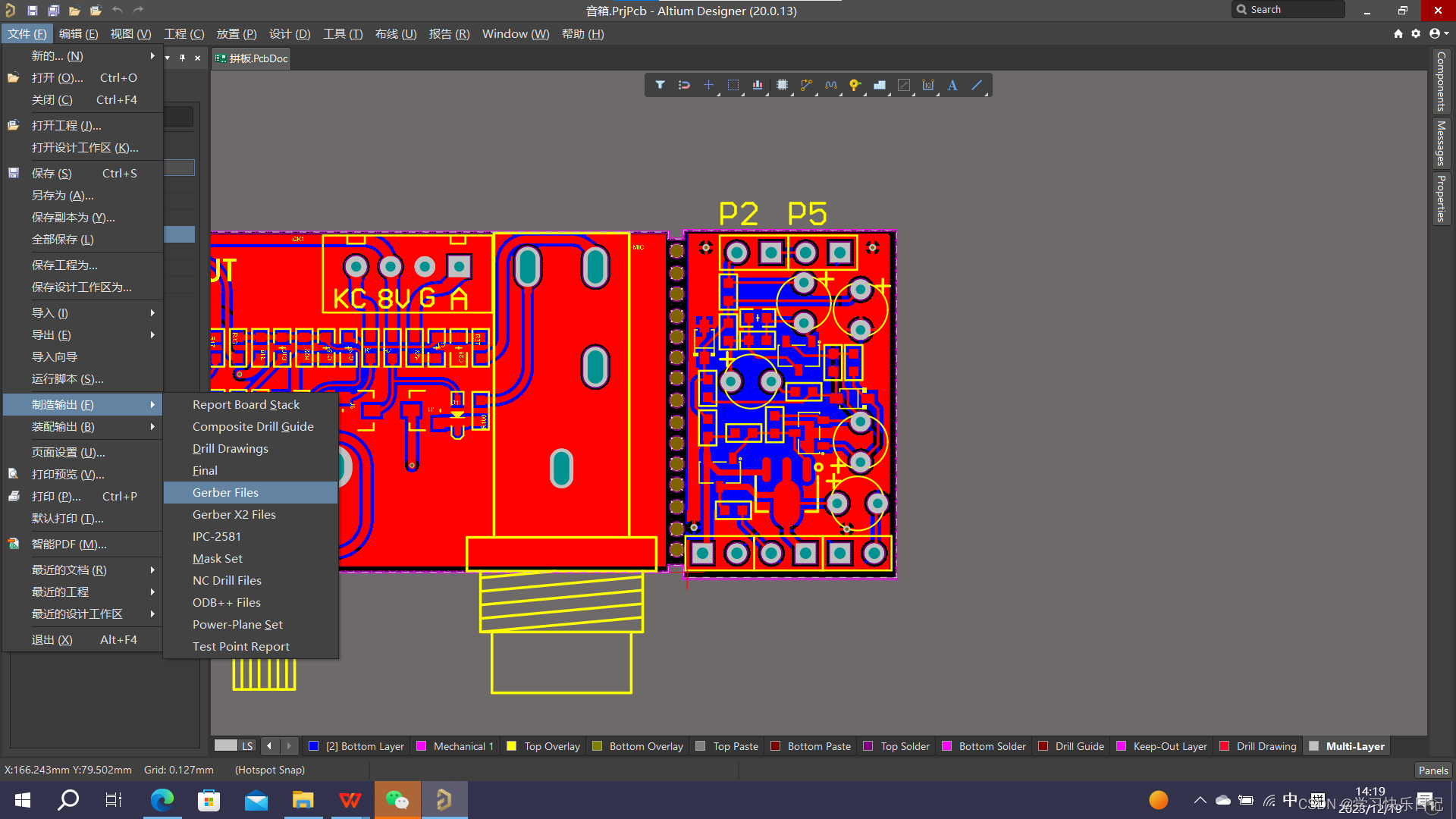Click the snap magnet options icon
The image size is (1456, 819).
684,85
